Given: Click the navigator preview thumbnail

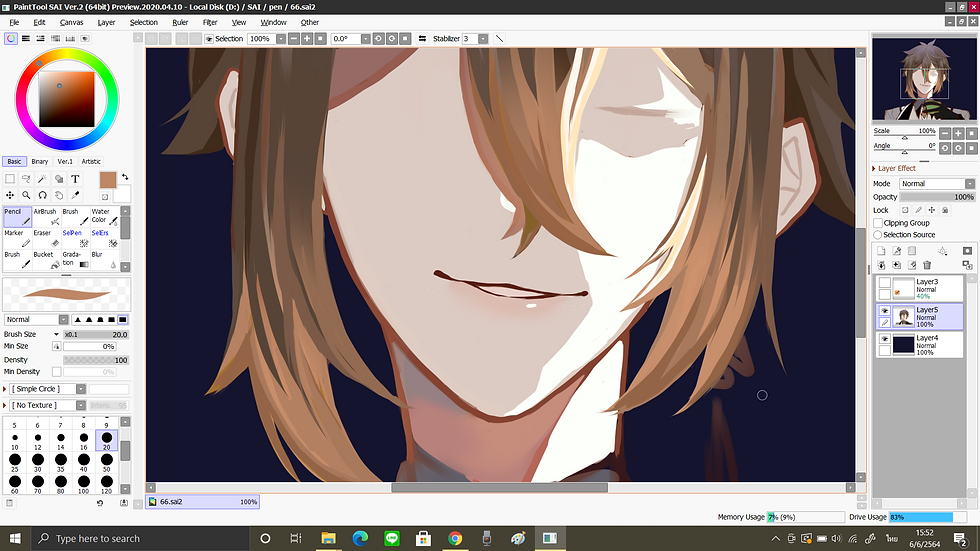Looking at the screenshot, I should [x=924, y=79].
